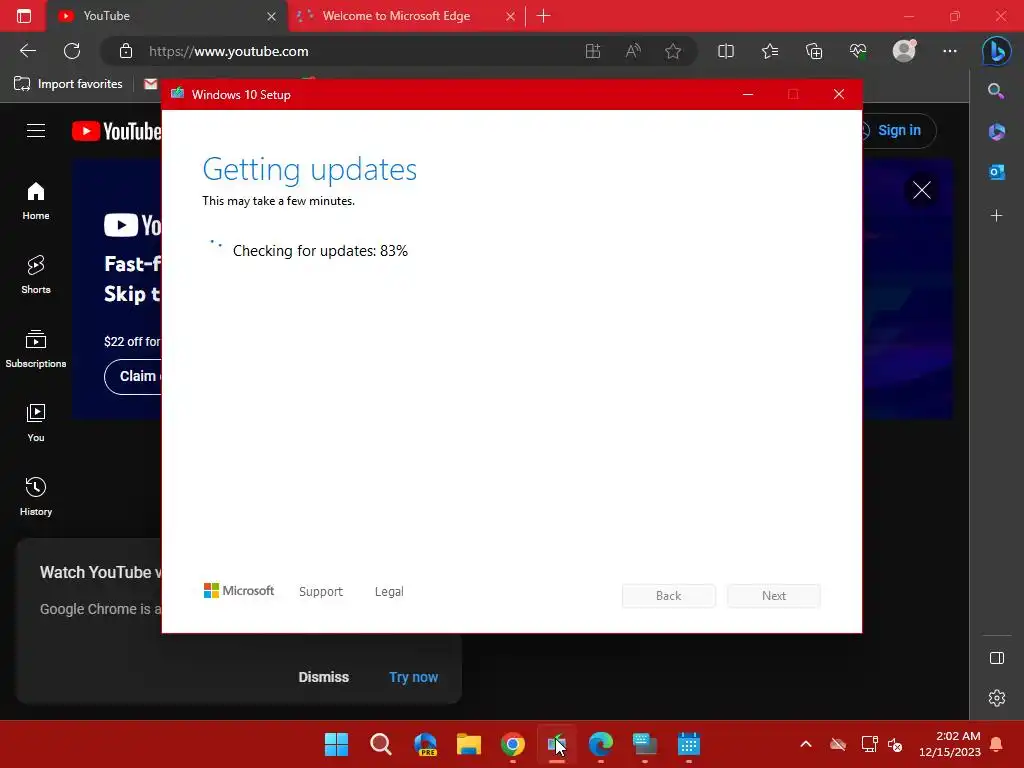This screenshot has width=1024, height=768.
Task: Open Edge sidebar settings gear
Action: [997, 697]
